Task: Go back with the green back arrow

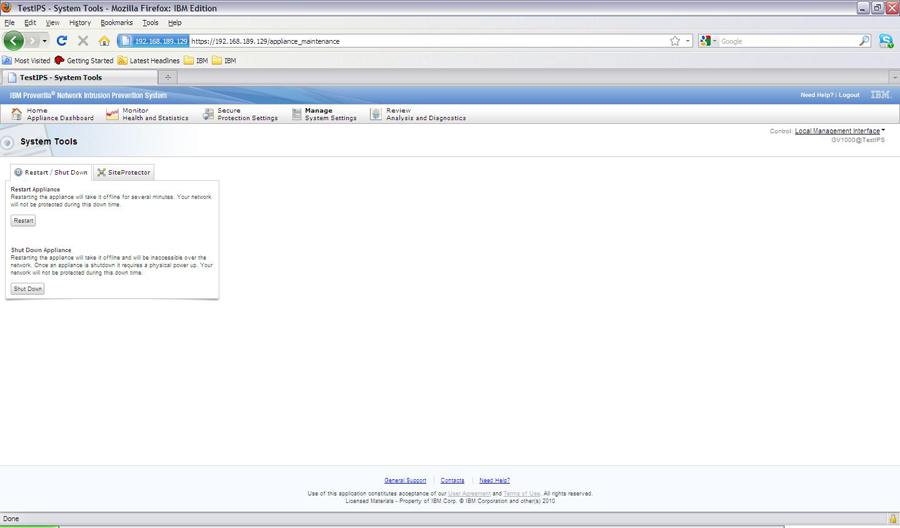Action: (13, 41)
